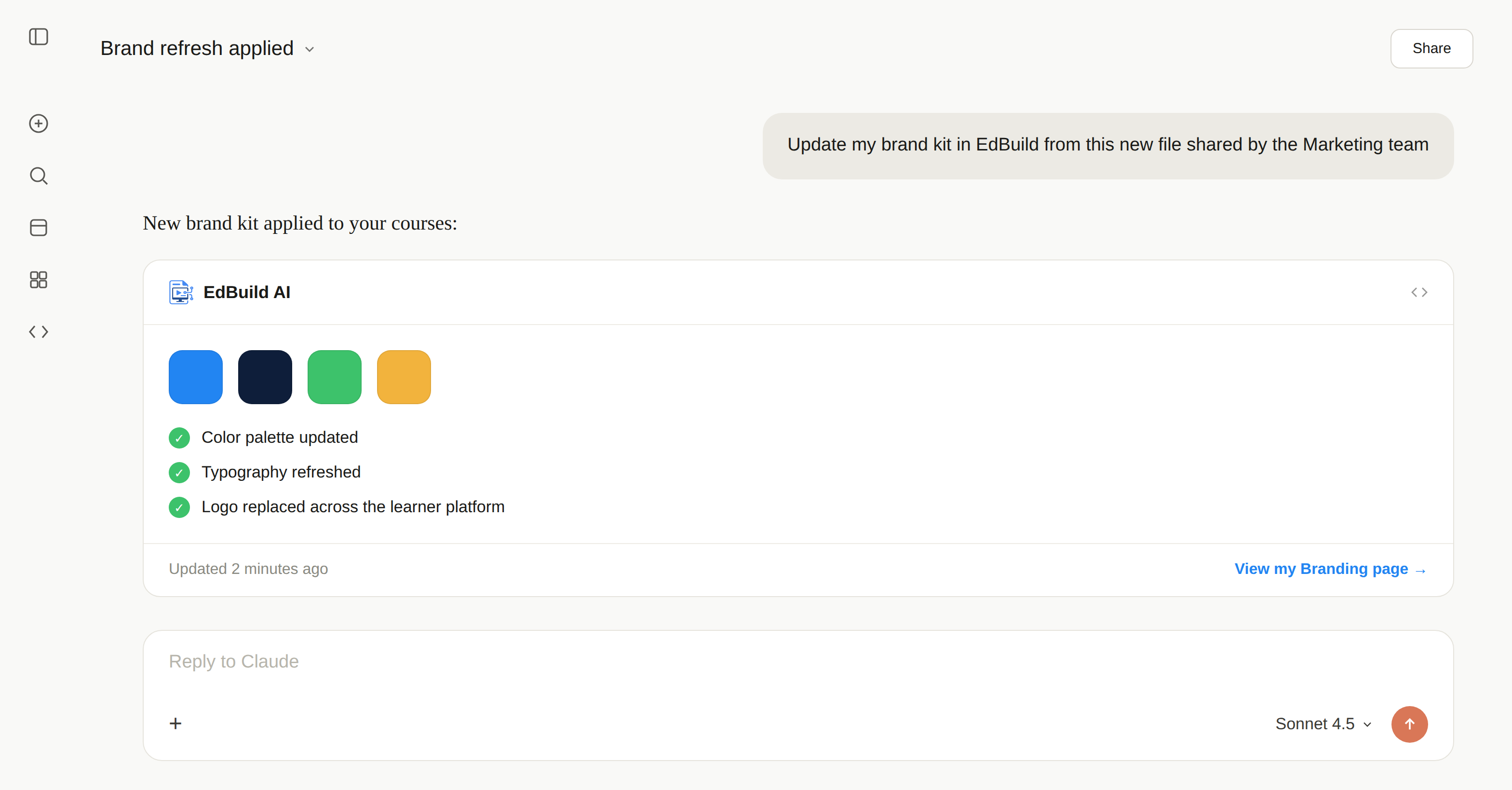Click 'Updated 2 minutes ago' timestamp
1512x790 pixels.
click(248, 569)
